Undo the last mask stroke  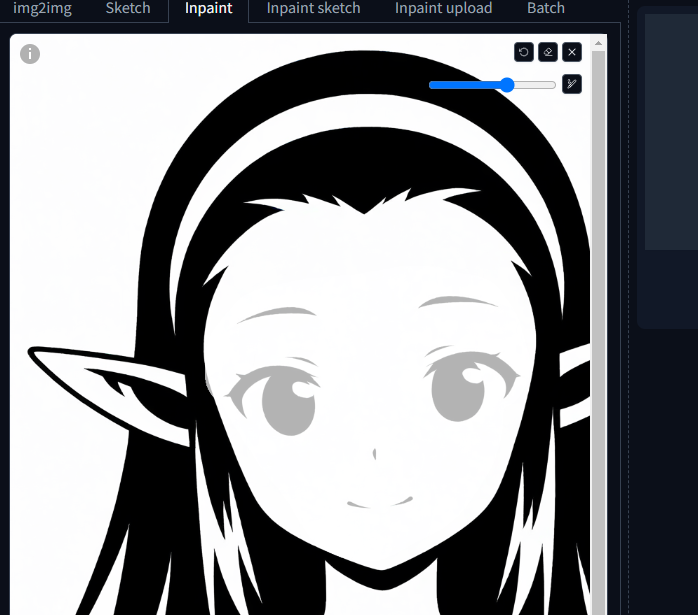point(524,52)
